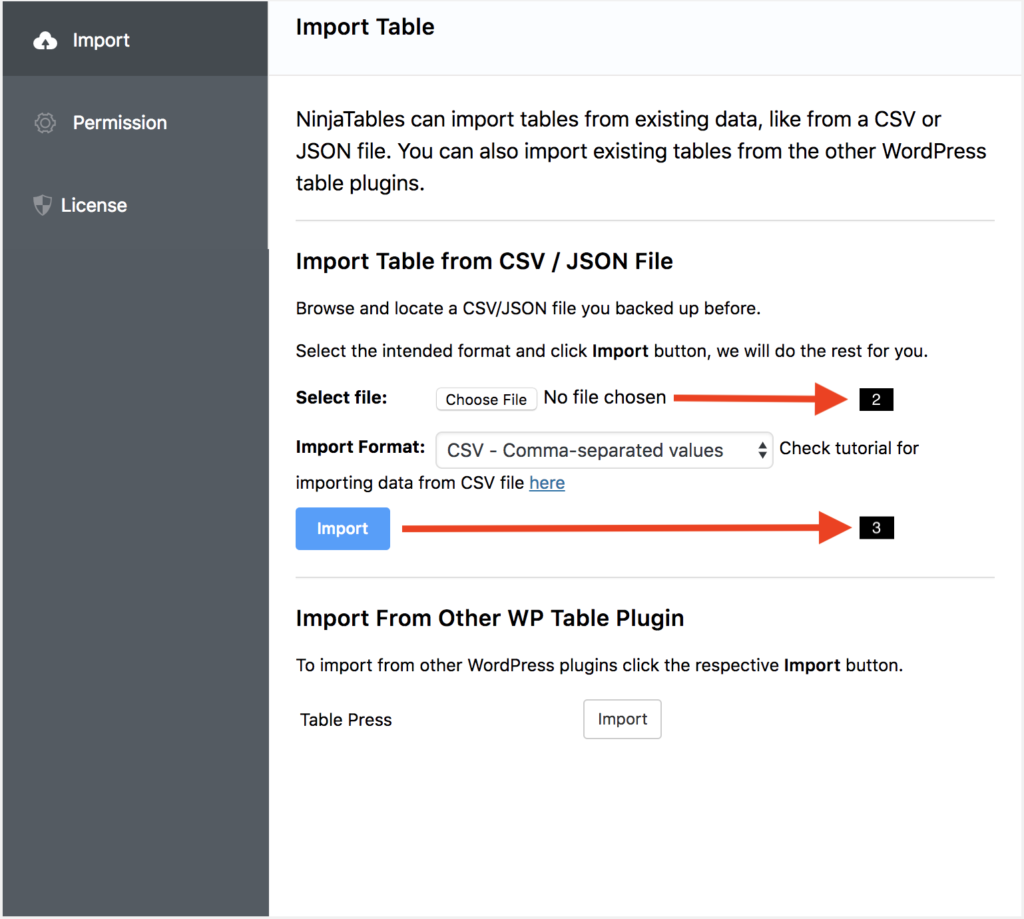Open the Import sidebar menu item
Screen dimensions: 1024x919
pyautogui.click(x=135, y=39)
